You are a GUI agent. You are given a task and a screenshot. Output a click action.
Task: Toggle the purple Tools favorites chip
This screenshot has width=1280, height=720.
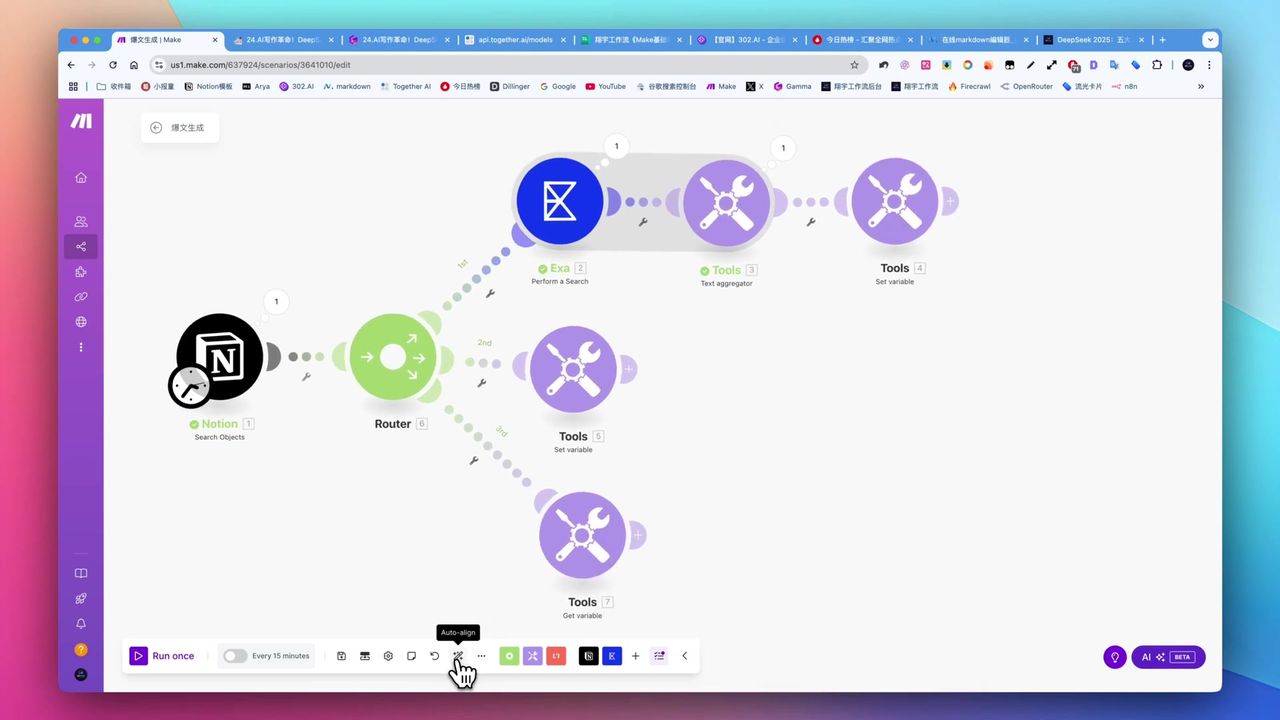(x=533, y=656)
